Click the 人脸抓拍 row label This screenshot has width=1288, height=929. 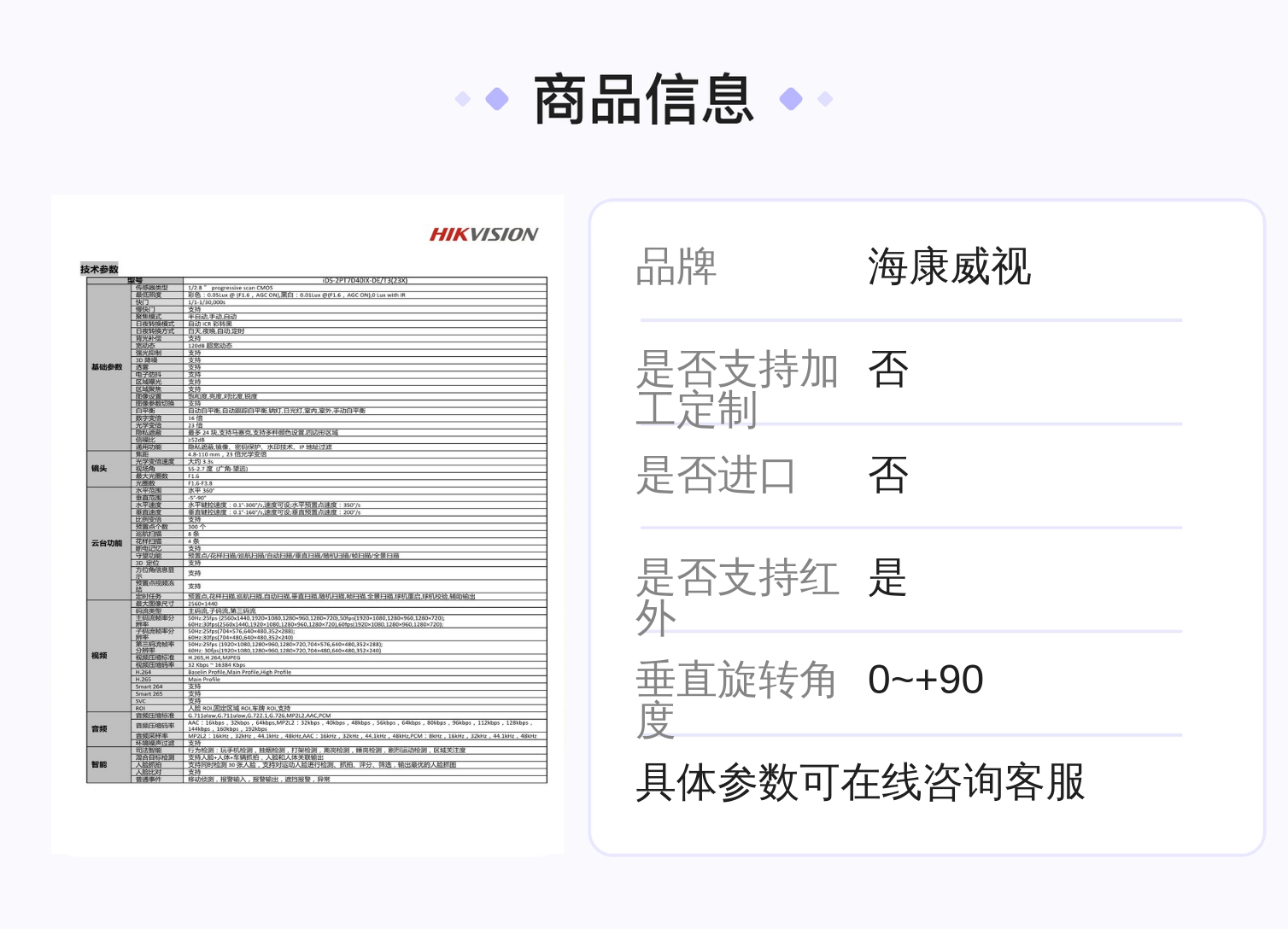coord(148,765)
